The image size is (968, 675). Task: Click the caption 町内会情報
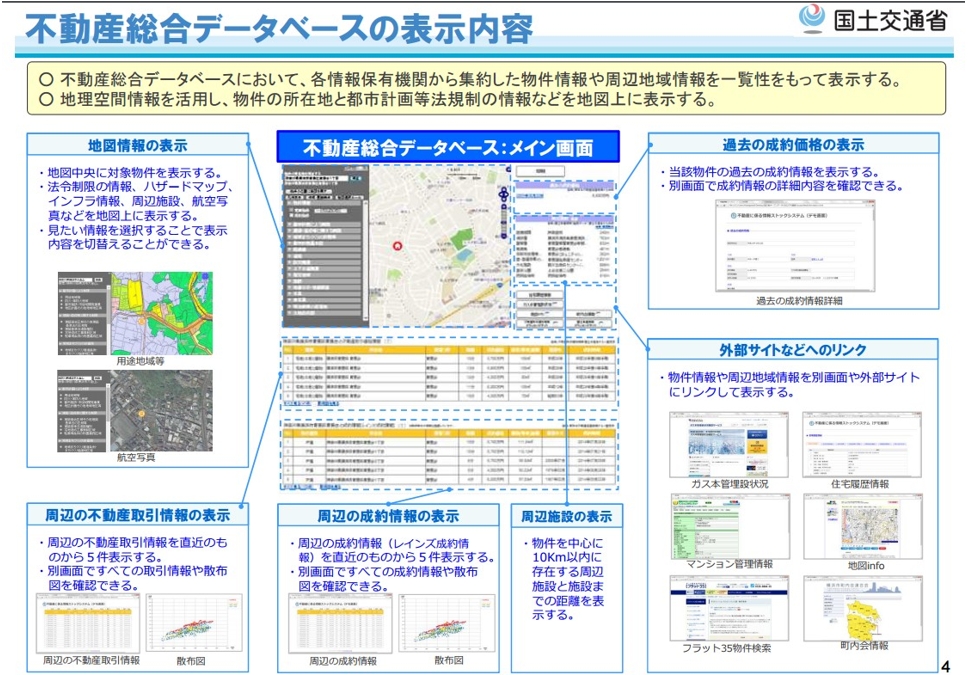click(864, 645)
